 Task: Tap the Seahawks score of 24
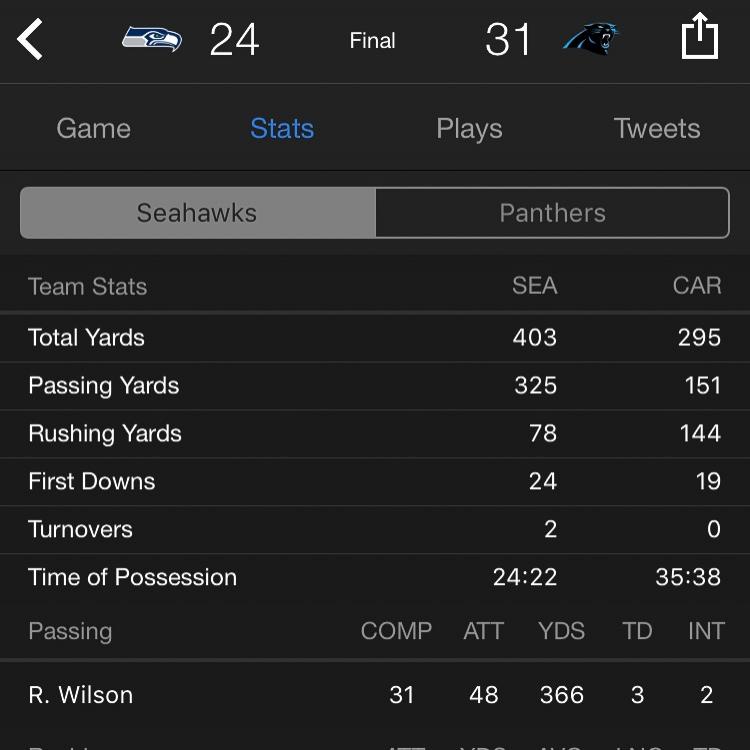click(x=234, y=39)
